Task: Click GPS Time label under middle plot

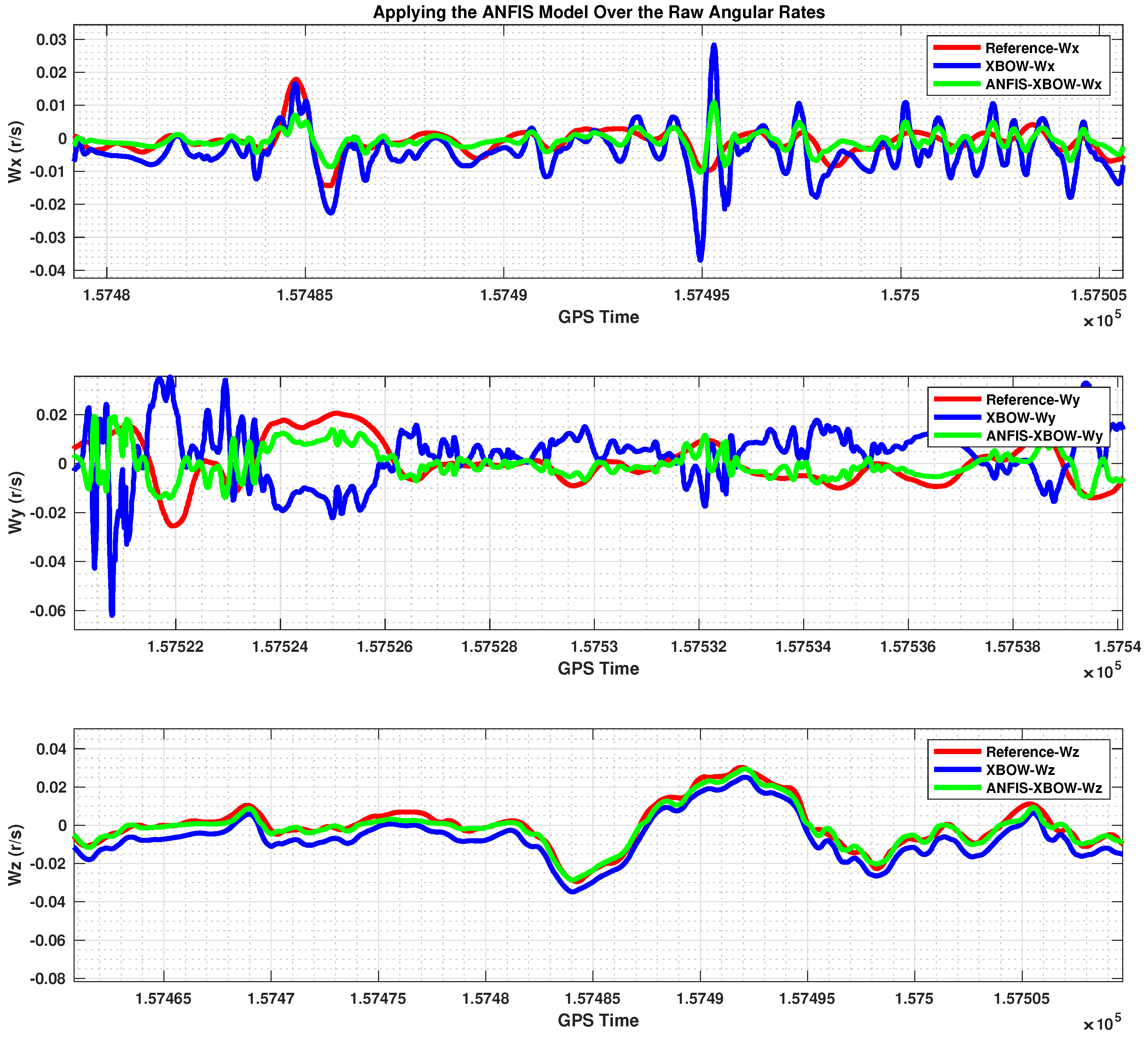Action: tap(598, 668)
